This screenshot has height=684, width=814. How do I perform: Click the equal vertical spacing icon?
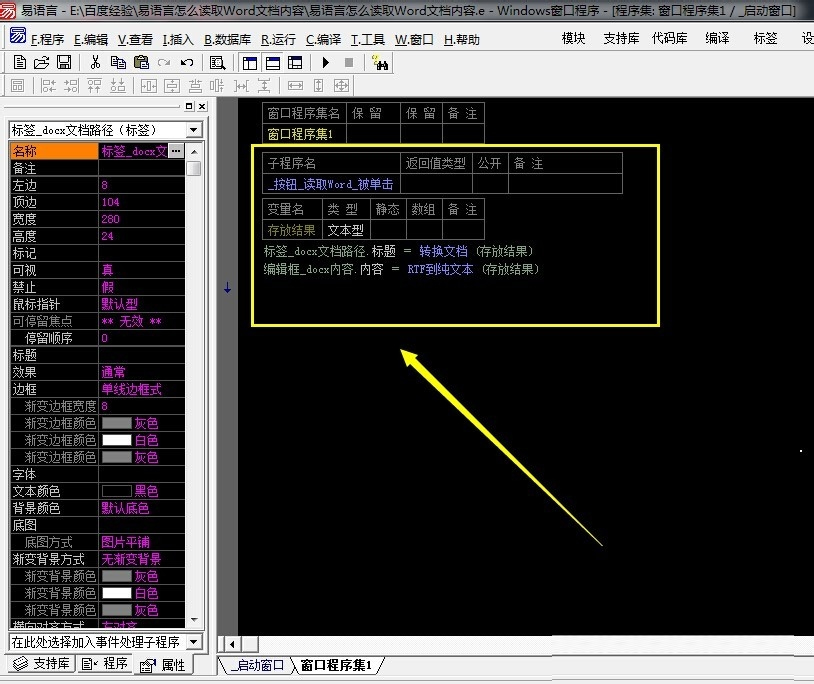(264, 86)
